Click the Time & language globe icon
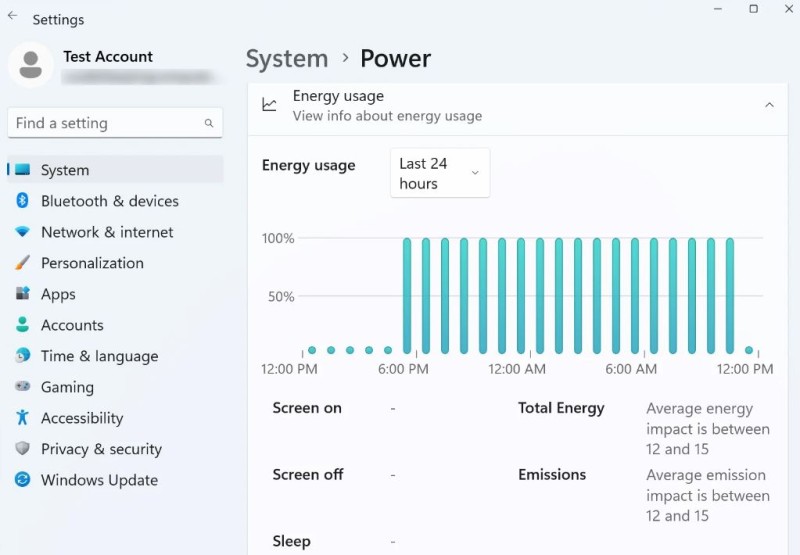Image resolution: width=800 pixels, height=555 pixels. (22, 356)
